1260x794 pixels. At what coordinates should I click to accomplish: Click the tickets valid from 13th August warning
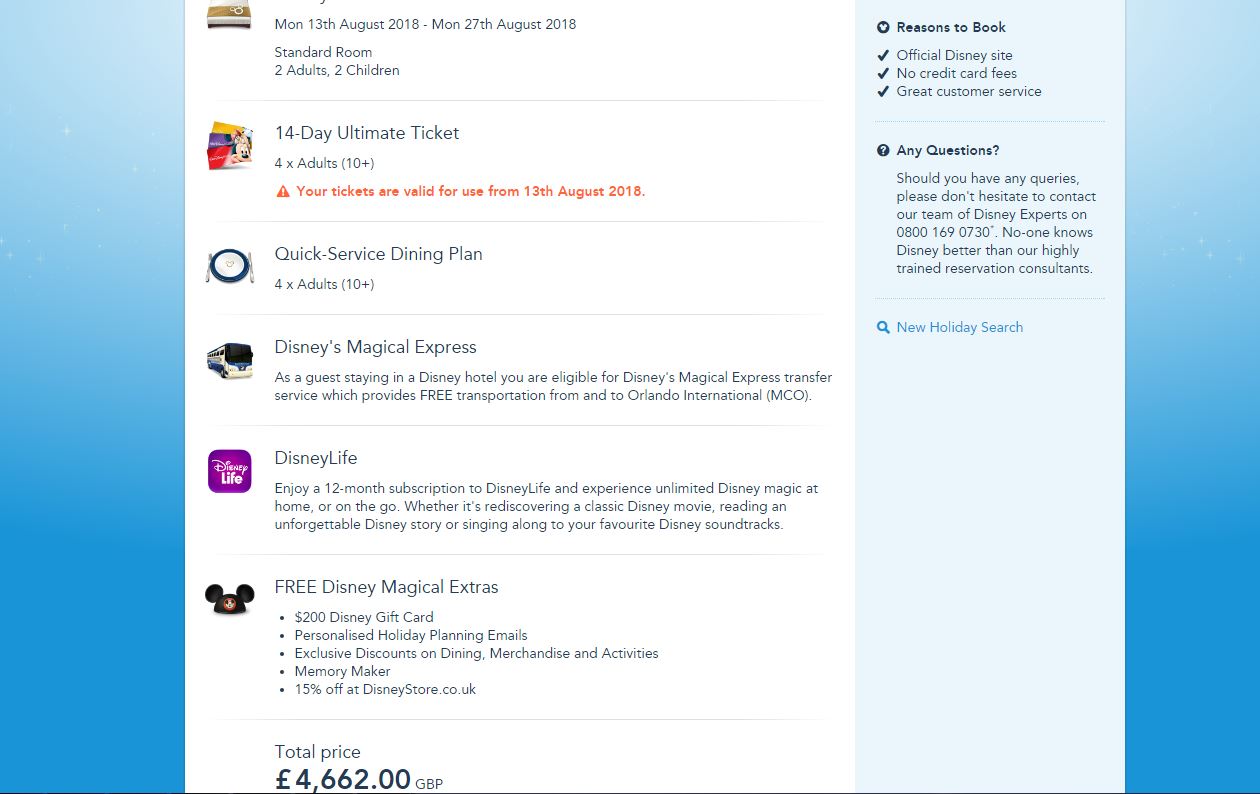[x=470, y=191]
